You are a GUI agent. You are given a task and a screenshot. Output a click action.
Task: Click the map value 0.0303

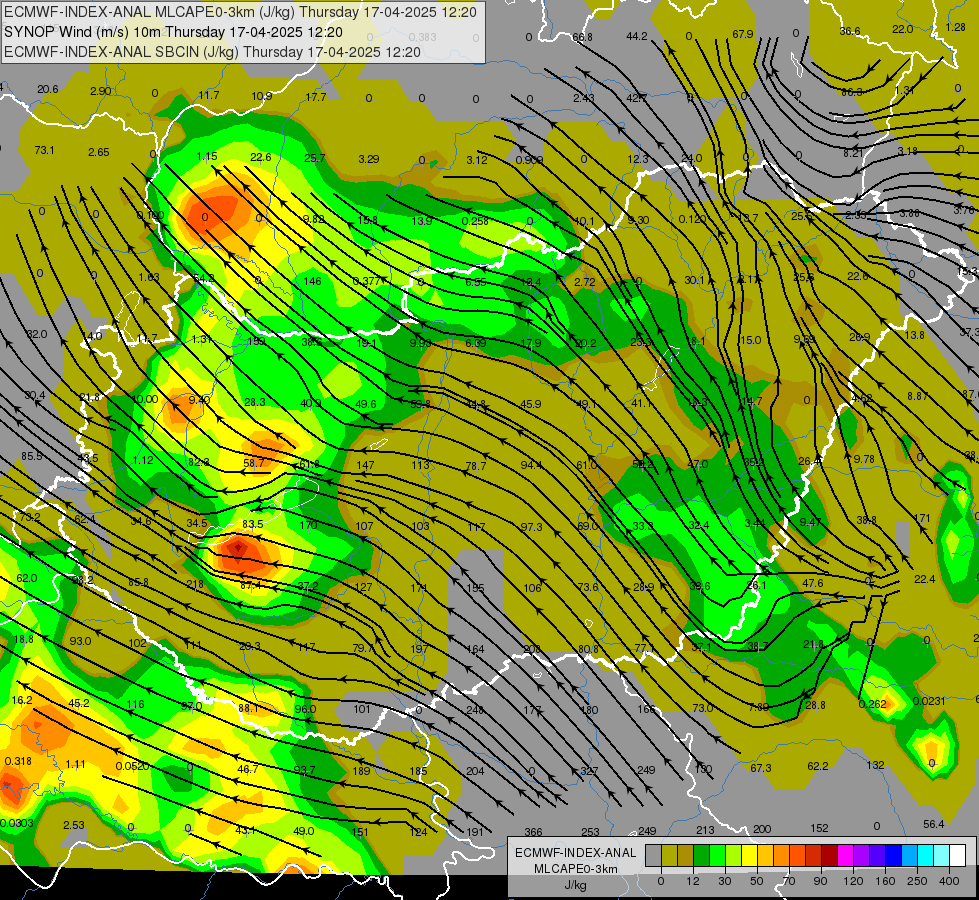point(17,823)
